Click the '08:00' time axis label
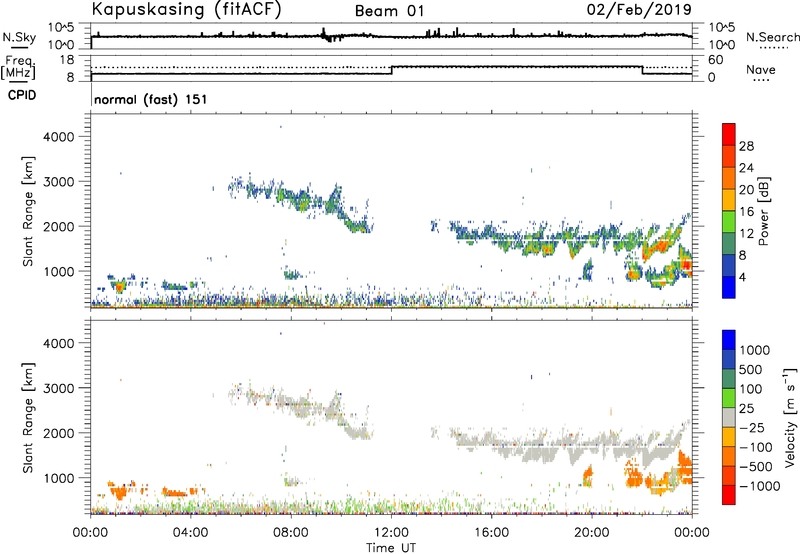800x554 pixels. [291, 533]
